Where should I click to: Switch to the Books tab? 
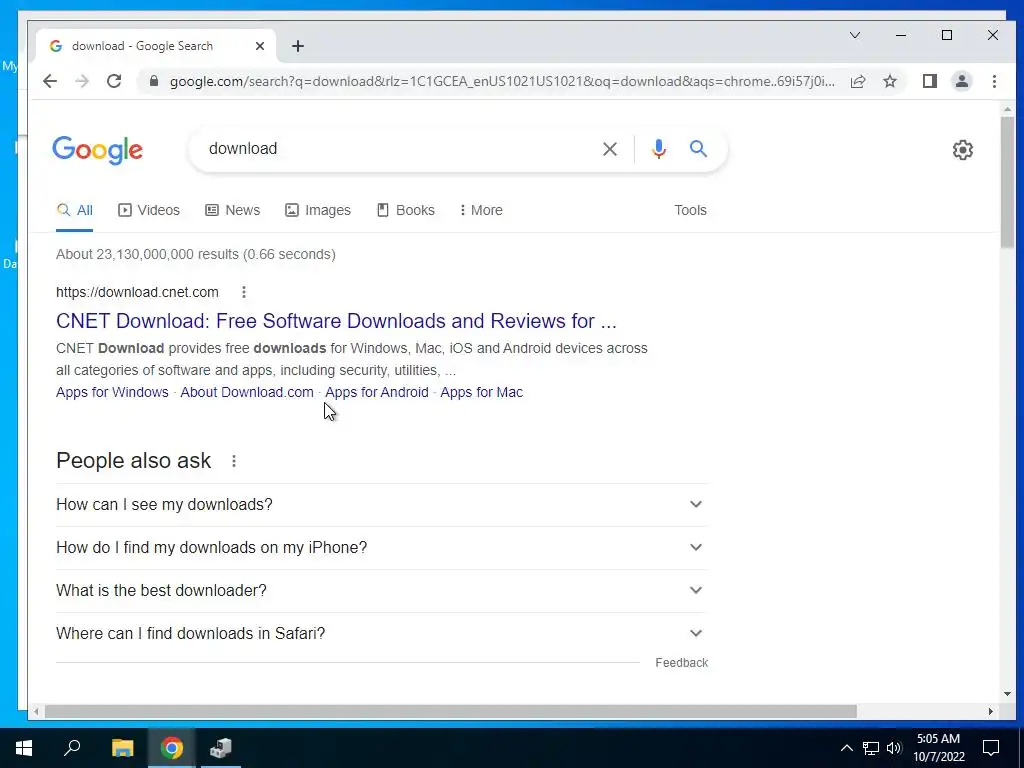pos(406,210)
